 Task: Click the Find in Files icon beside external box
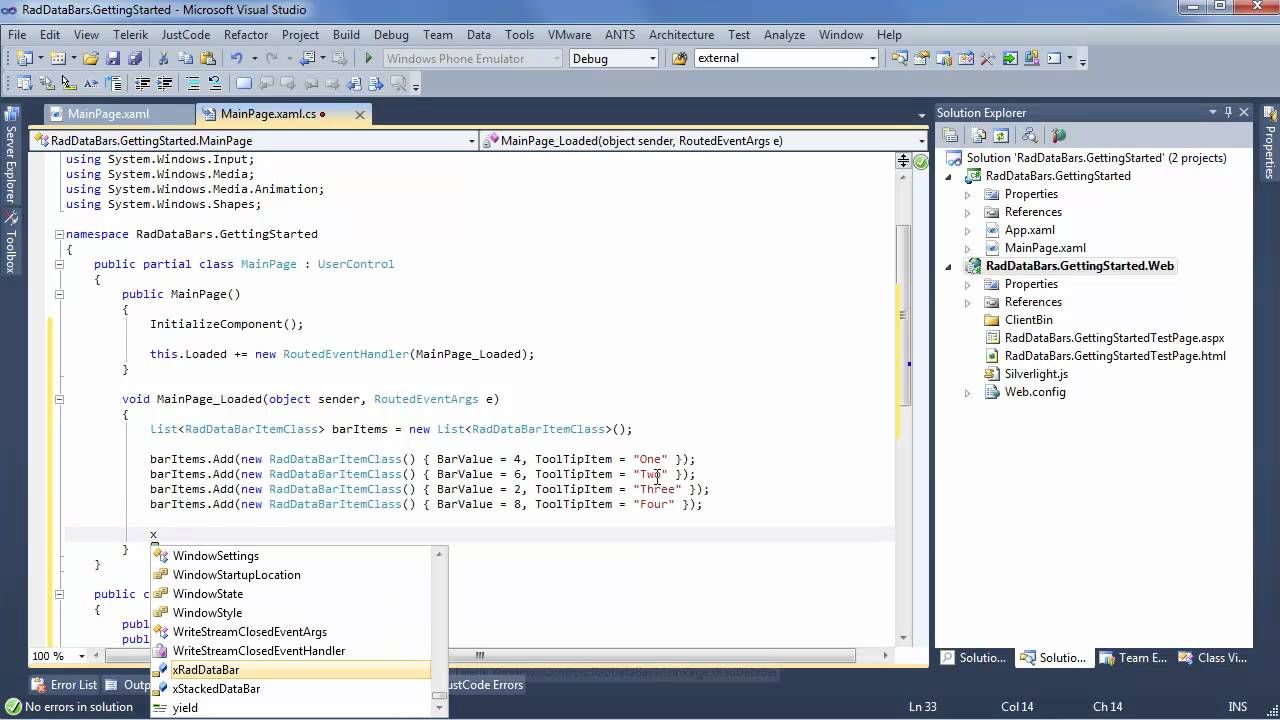(680, 58)
